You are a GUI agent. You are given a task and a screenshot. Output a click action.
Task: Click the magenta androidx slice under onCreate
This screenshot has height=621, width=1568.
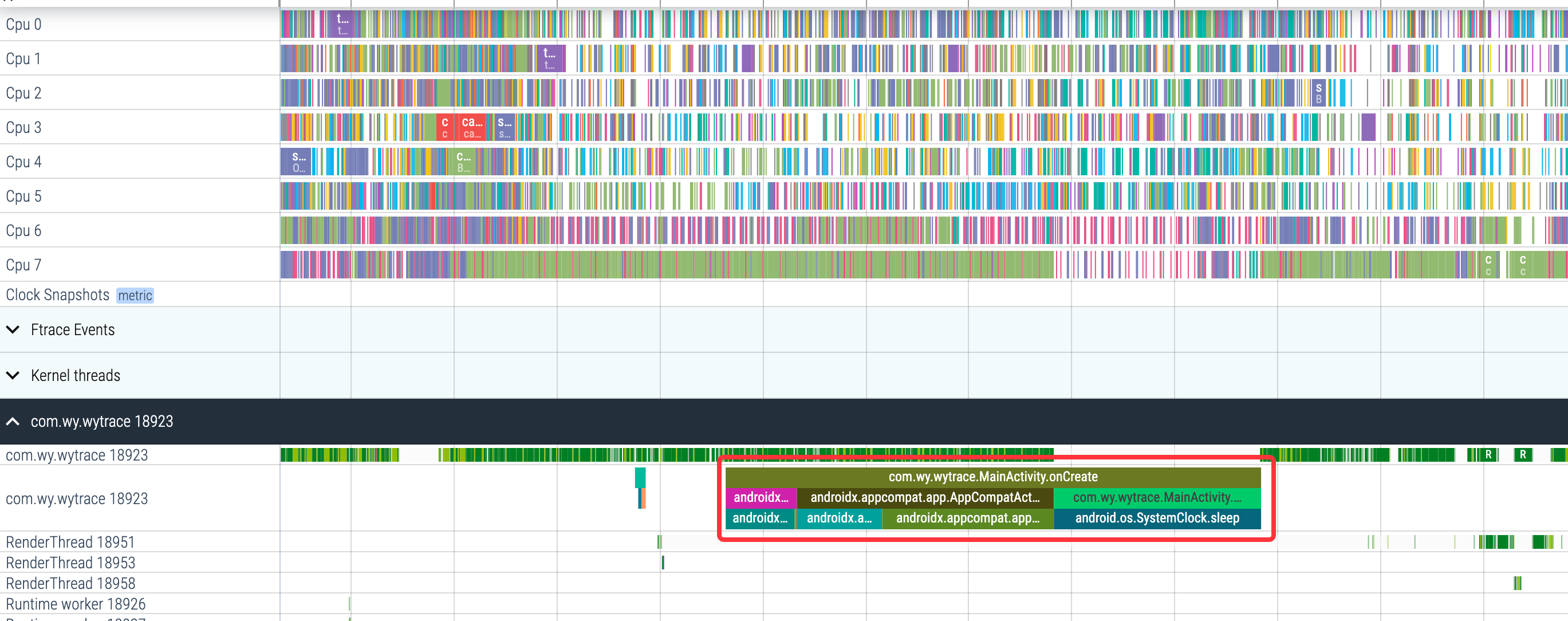(x=761, y=497)
